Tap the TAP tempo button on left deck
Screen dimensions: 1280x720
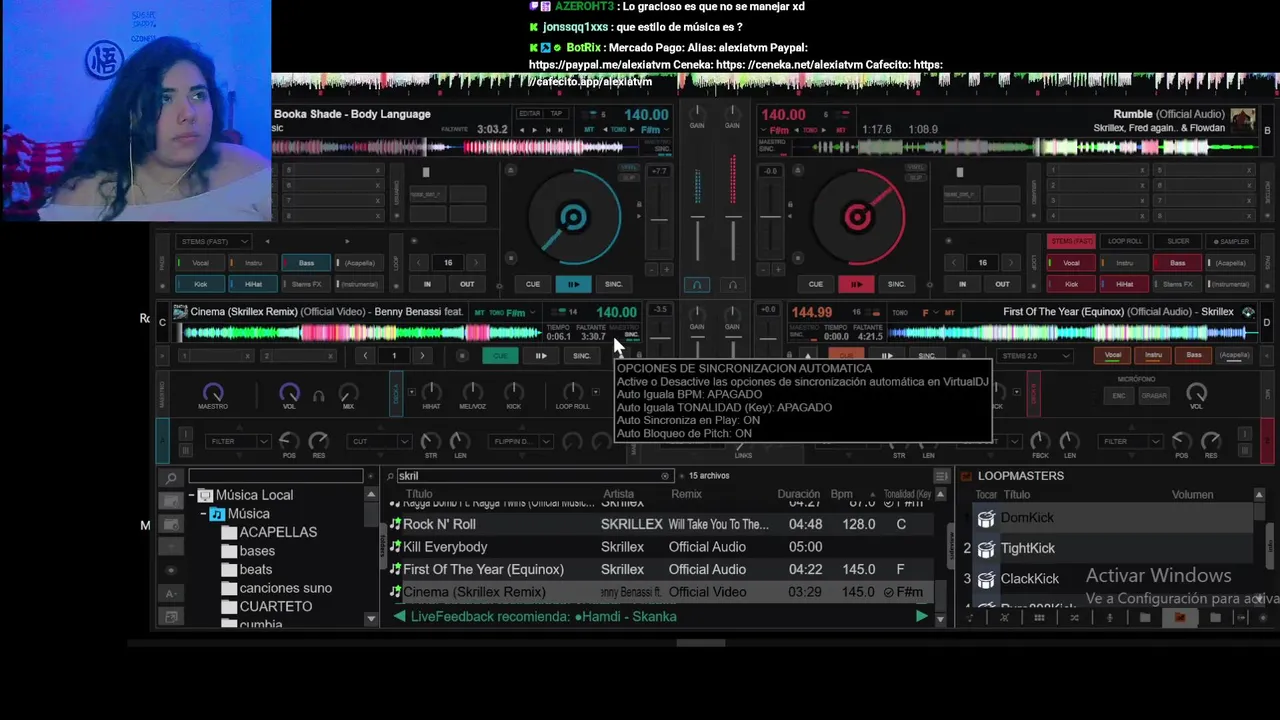(556, 113)
